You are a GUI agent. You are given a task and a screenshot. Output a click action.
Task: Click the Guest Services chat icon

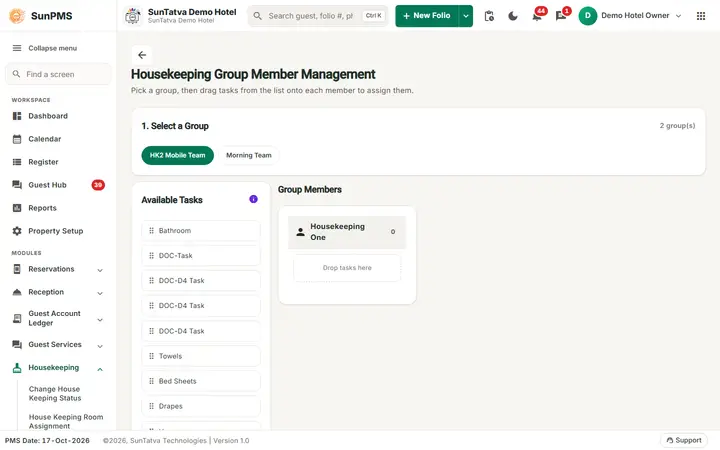point(17,344)
